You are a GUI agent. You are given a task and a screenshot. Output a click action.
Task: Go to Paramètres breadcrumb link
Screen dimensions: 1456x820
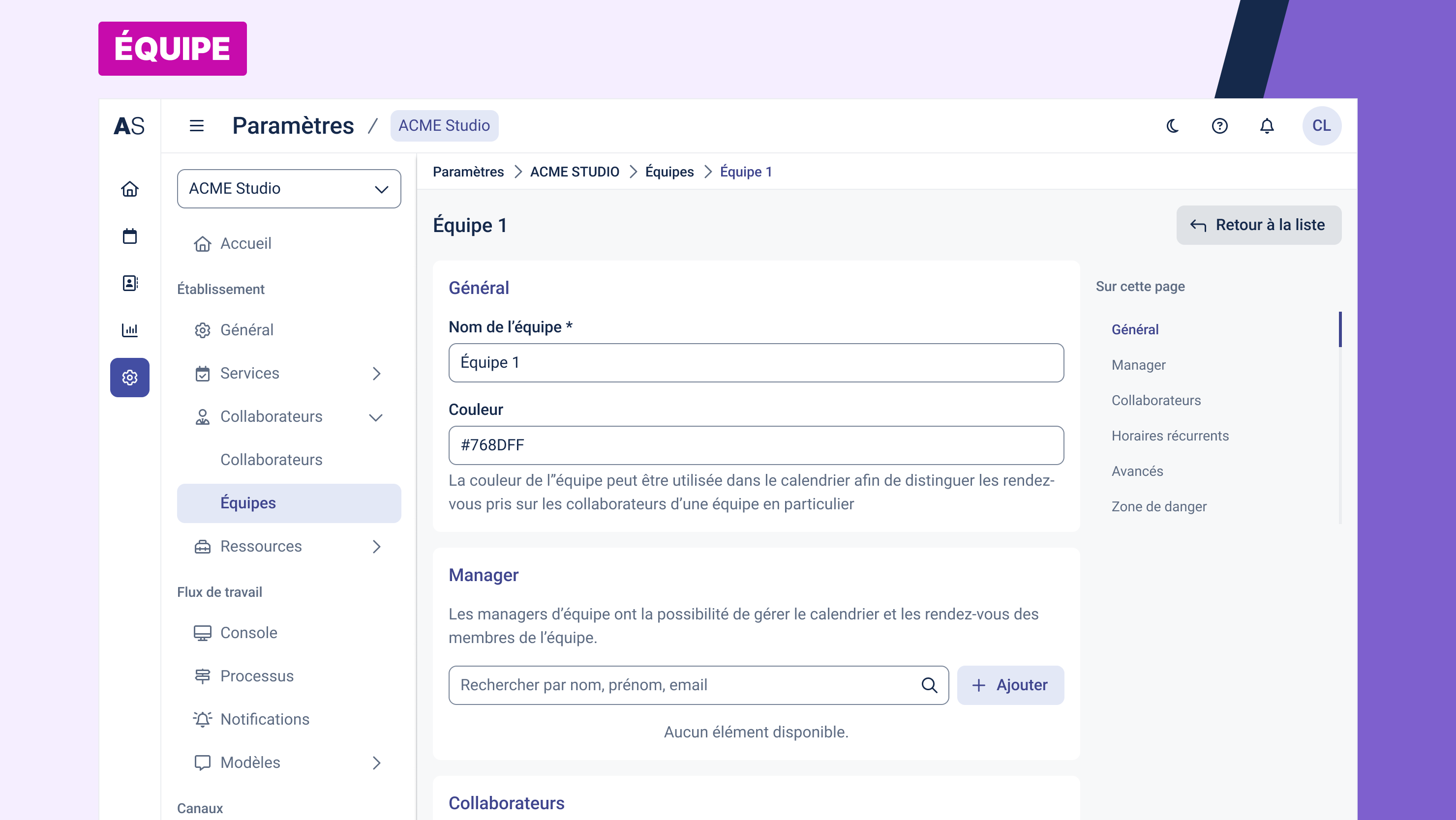[x=468, y=172]
